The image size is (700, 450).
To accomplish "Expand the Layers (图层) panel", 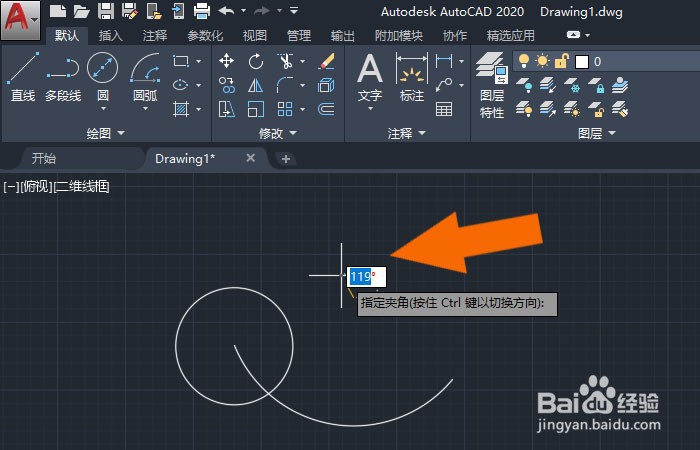I will pyautogui.click(x=597, y=133).
